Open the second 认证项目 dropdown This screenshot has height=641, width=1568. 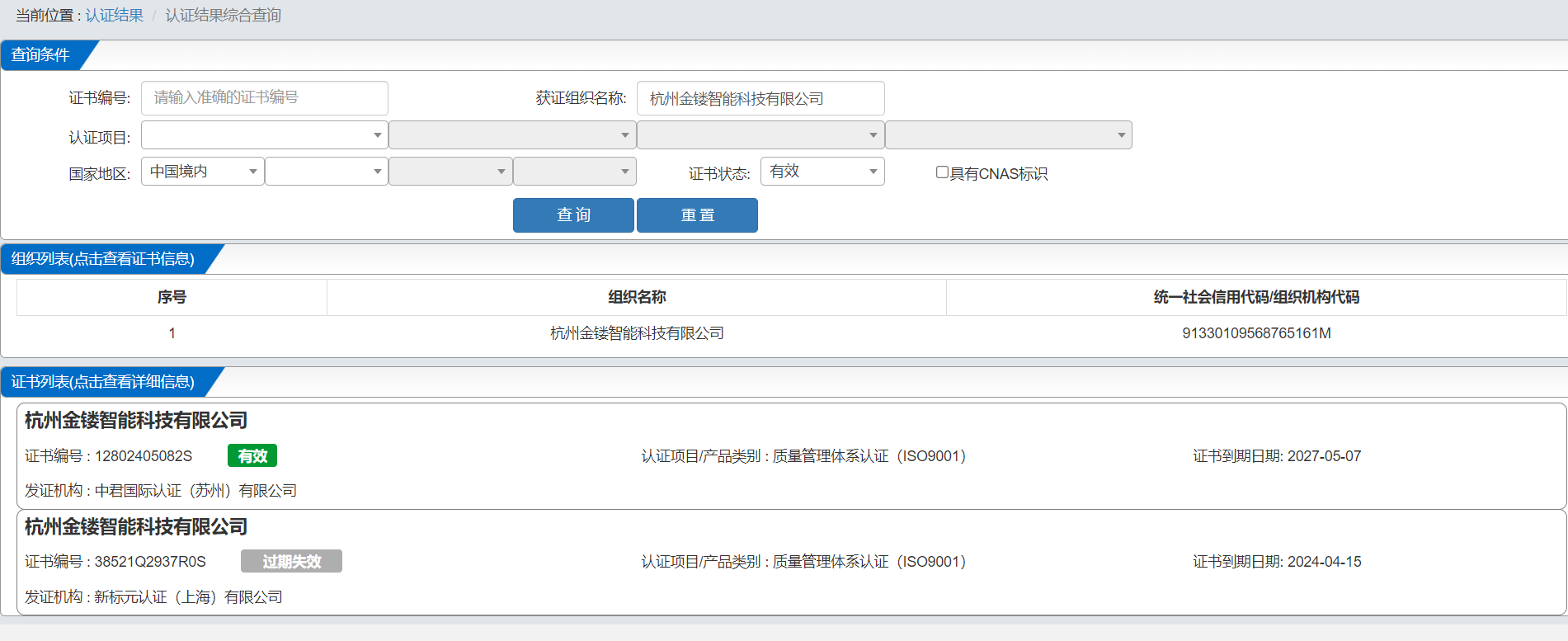click(x=512, y=135)
